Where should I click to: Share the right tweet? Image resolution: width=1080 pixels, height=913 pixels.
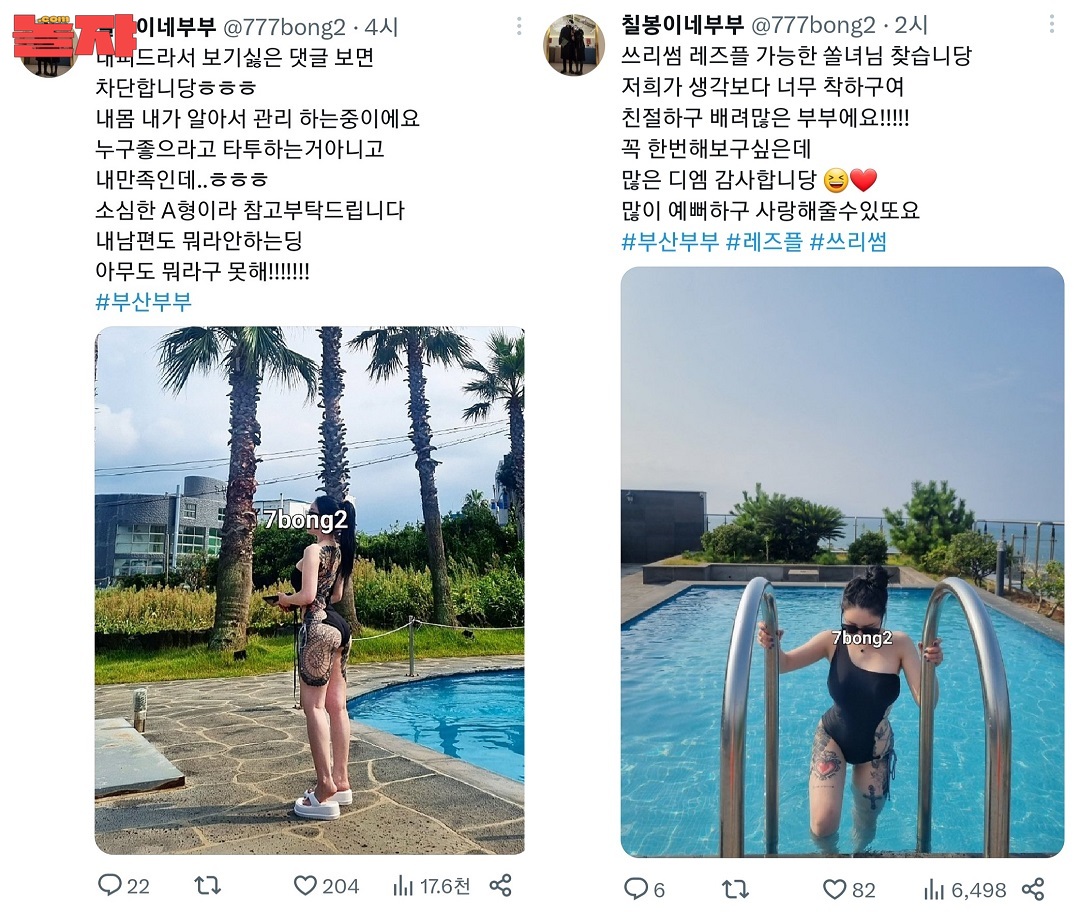coord(1033,890)
